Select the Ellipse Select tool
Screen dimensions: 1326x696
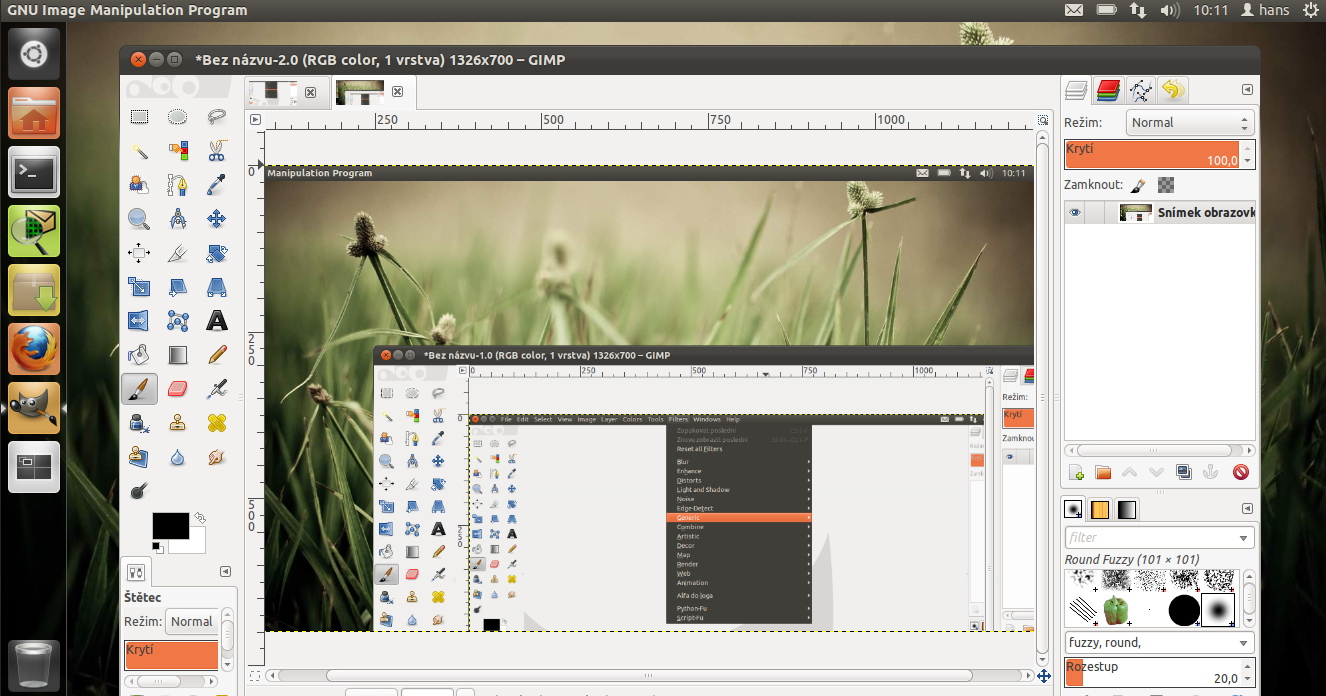pos(177,116)
